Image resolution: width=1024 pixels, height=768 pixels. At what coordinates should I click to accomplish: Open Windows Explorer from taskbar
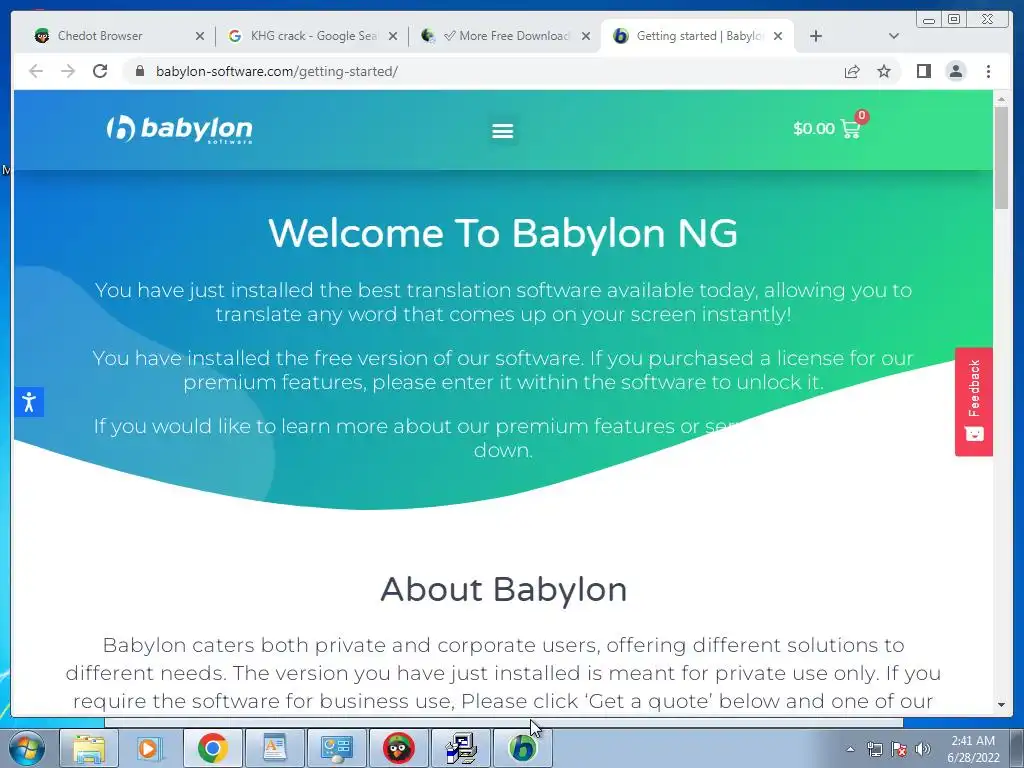click(89, 748)
